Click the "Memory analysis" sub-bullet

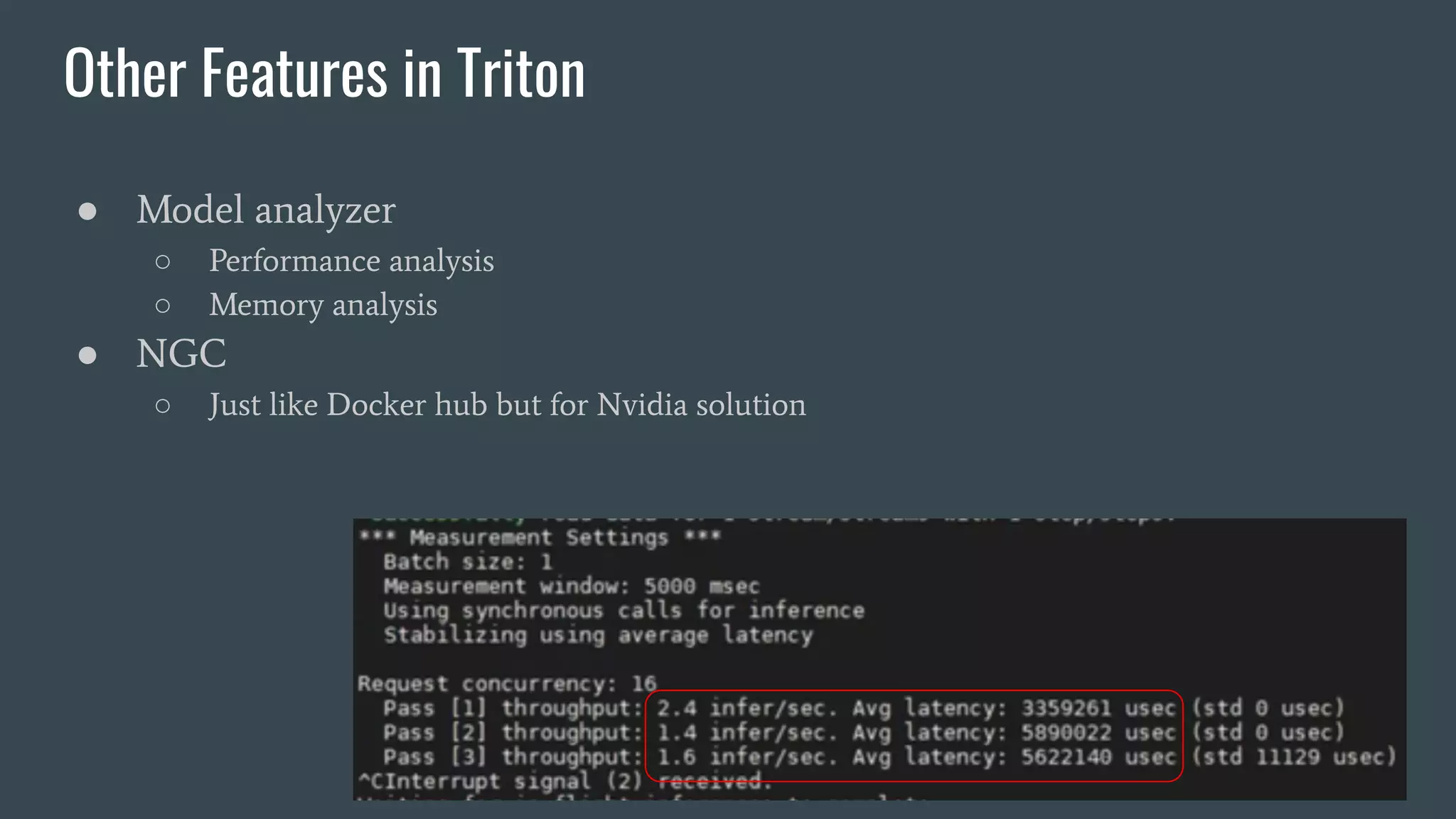pyautogui.click(x=323, y=305)
